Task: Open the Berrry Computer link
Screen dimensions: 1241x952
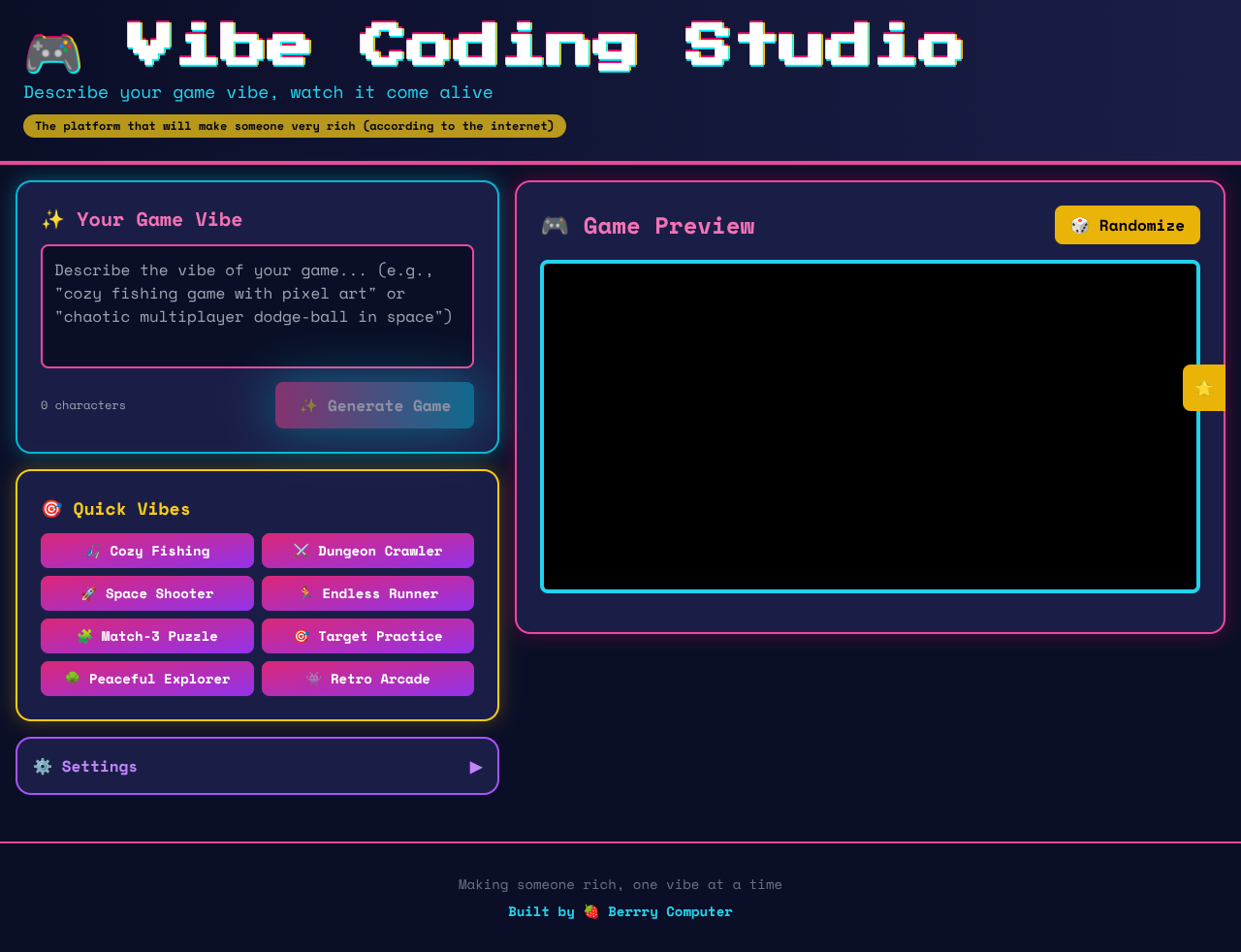Action: pyautogui.click(x=670, y=911)
